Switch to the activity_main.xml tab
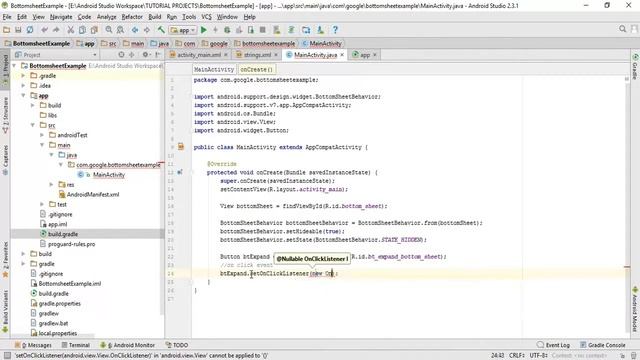640x360 pixels. click(199, 55)
